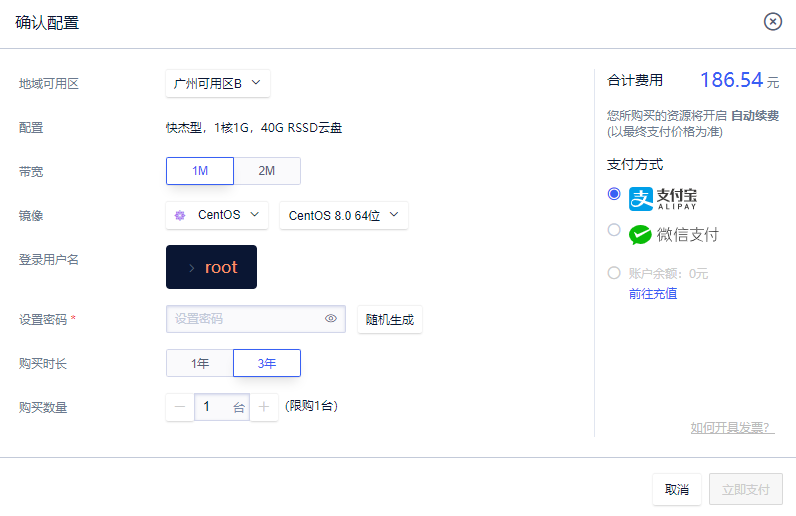The height and width of the screenshot is (516, 796).
Task: Close the 确认配置 dialog with X icon
Action: [x=772, y=22]
